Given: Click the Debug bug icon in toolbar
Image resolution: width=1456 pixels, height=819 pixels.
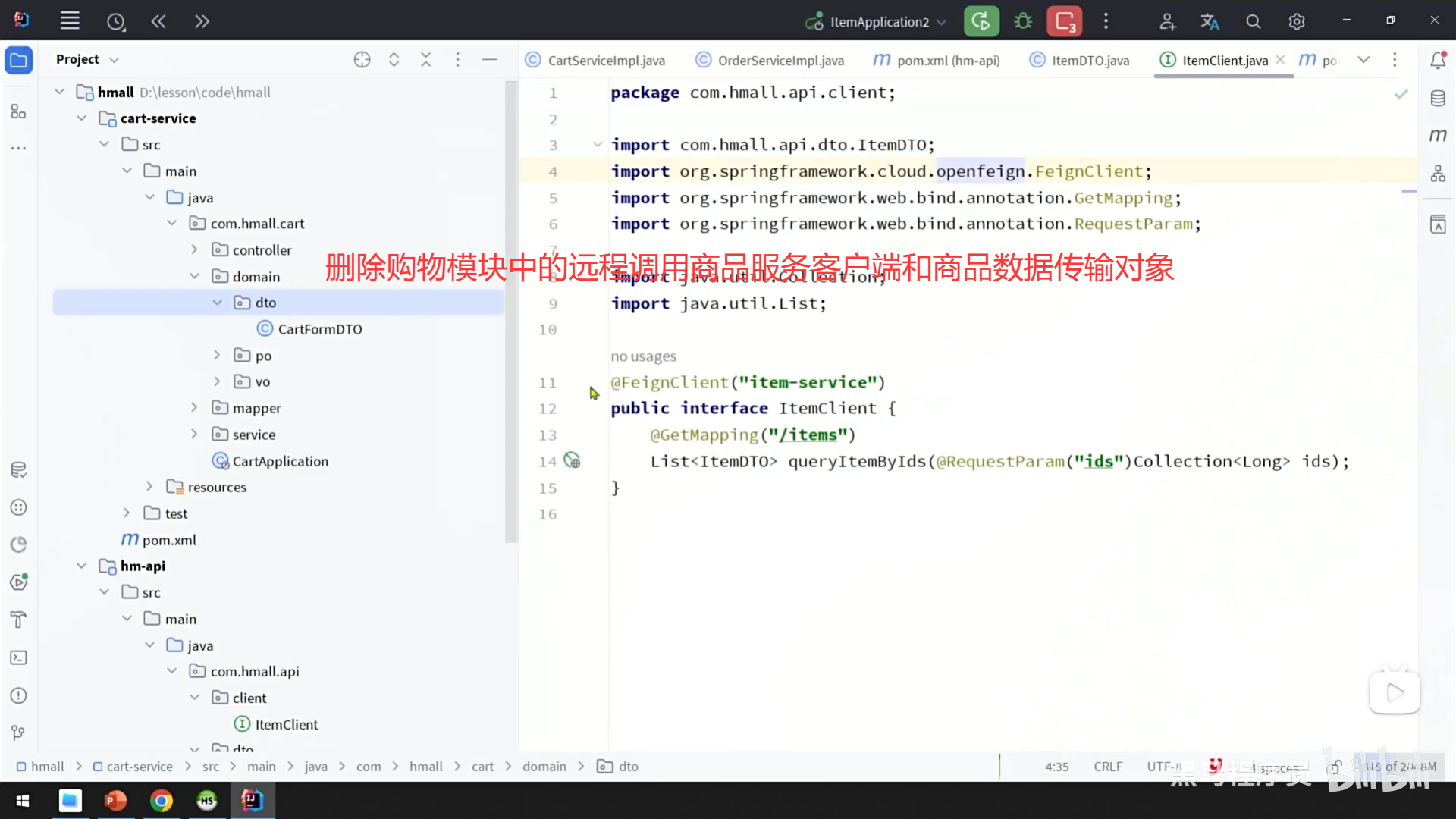Looking at the screenshot, I should point(1023,21).
